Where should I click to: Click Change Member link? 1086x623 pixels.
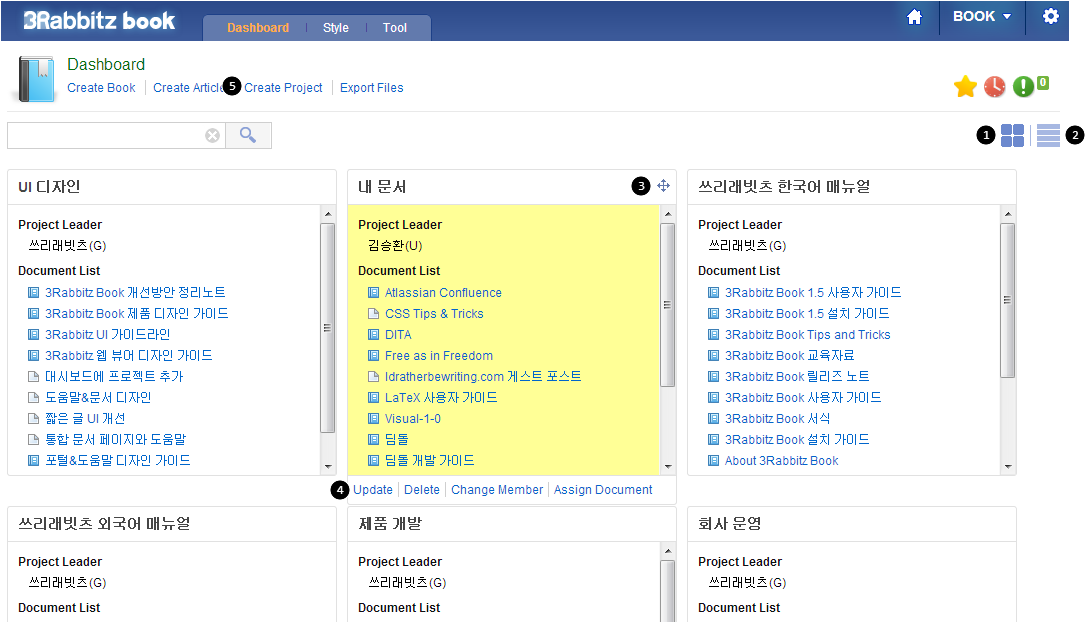497,490
